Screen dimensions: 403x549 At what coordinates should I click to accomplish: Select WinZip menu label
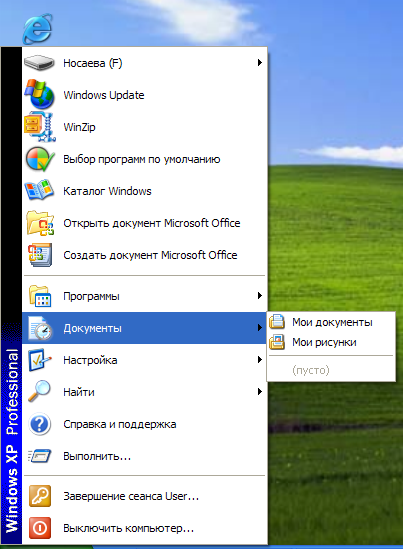click(79, 127)
